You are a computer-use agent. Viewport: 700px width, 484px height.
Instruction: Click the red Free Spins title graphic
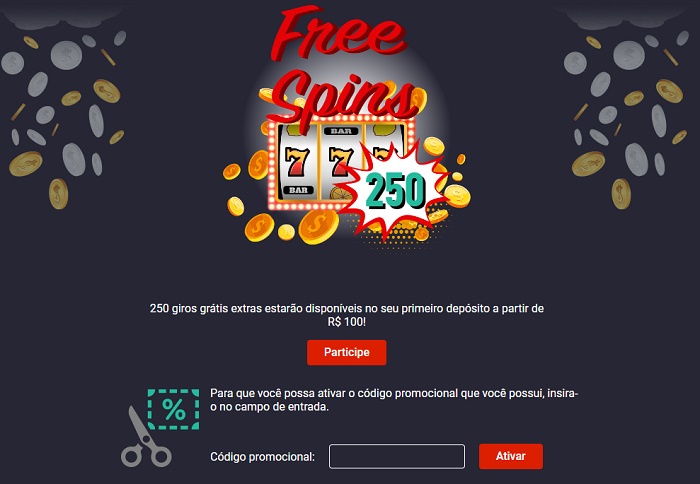(342, 67)
